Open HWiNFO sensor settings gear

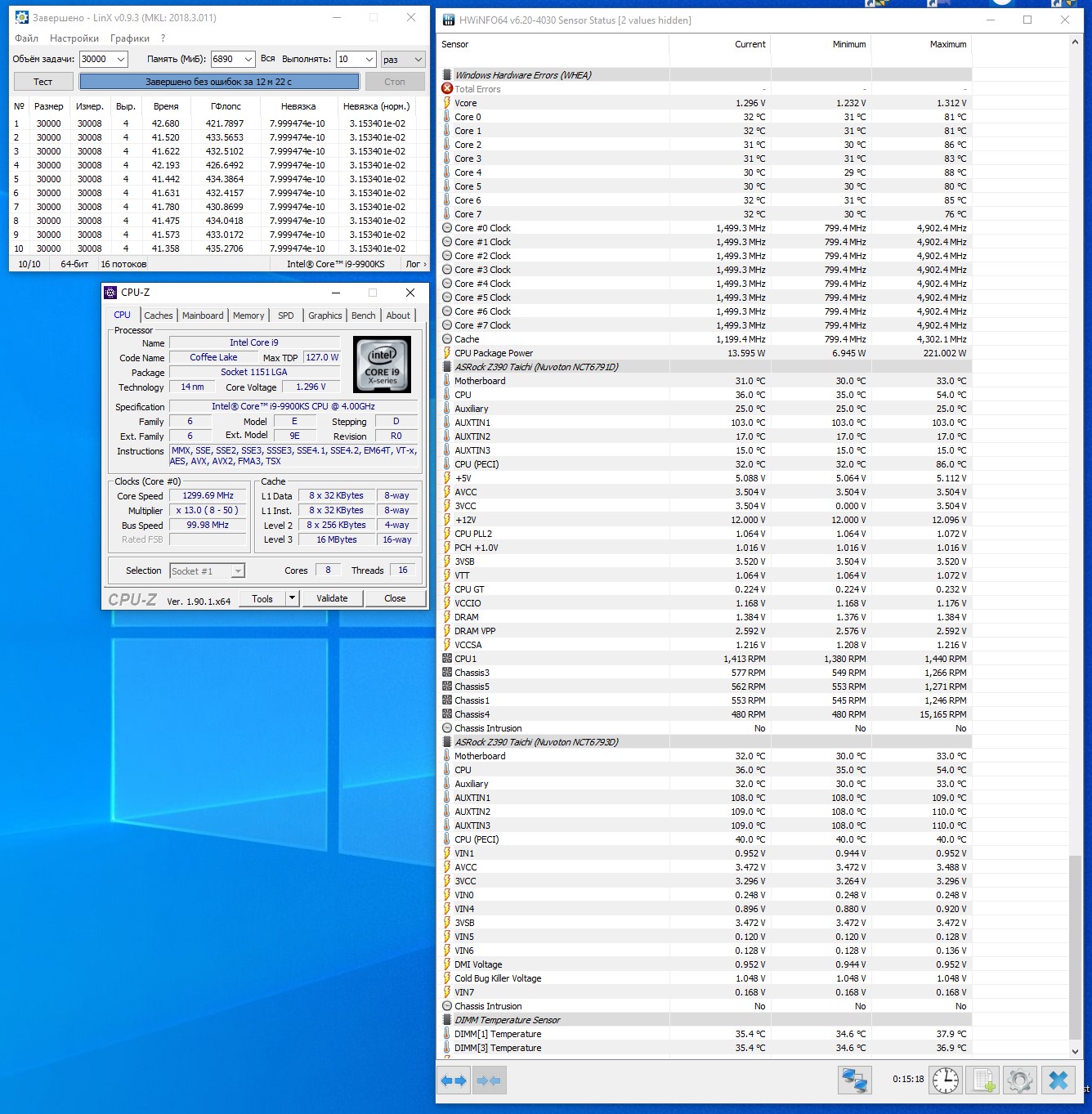point(1020,1080)
